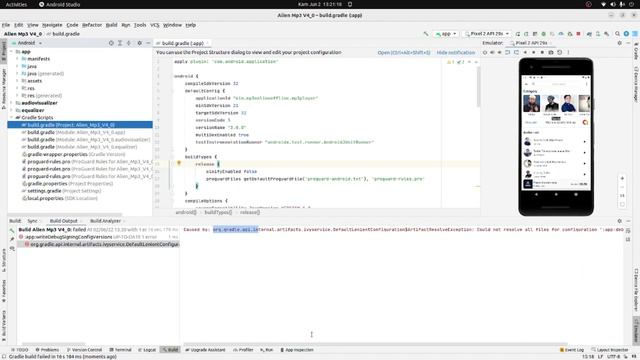Open Terminal tool window
The width and height of the screenshot is (640, 360).
click(120, 350)
